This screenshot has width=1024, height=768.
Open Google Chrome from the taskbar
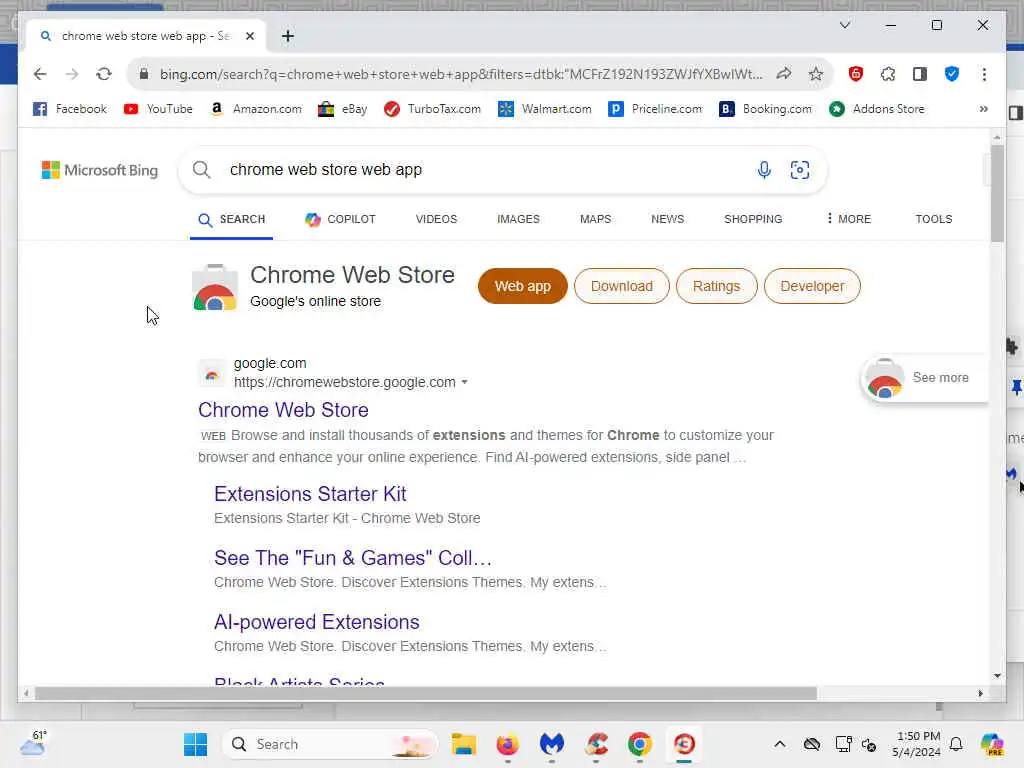click(x=639, y=744)
